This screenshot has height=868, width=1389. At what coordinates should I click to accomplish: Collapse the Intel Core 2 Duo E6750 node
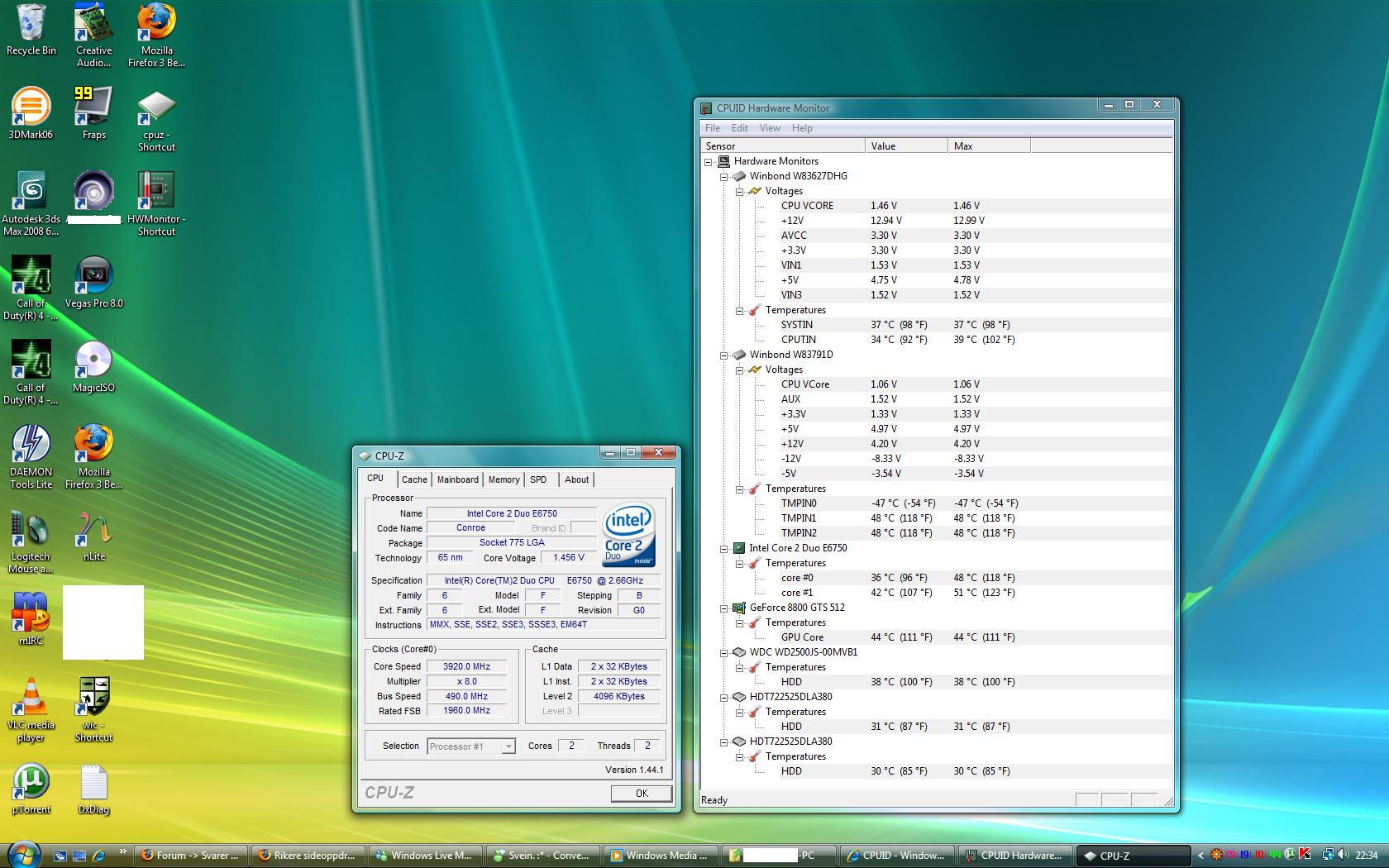click(724, 548)
